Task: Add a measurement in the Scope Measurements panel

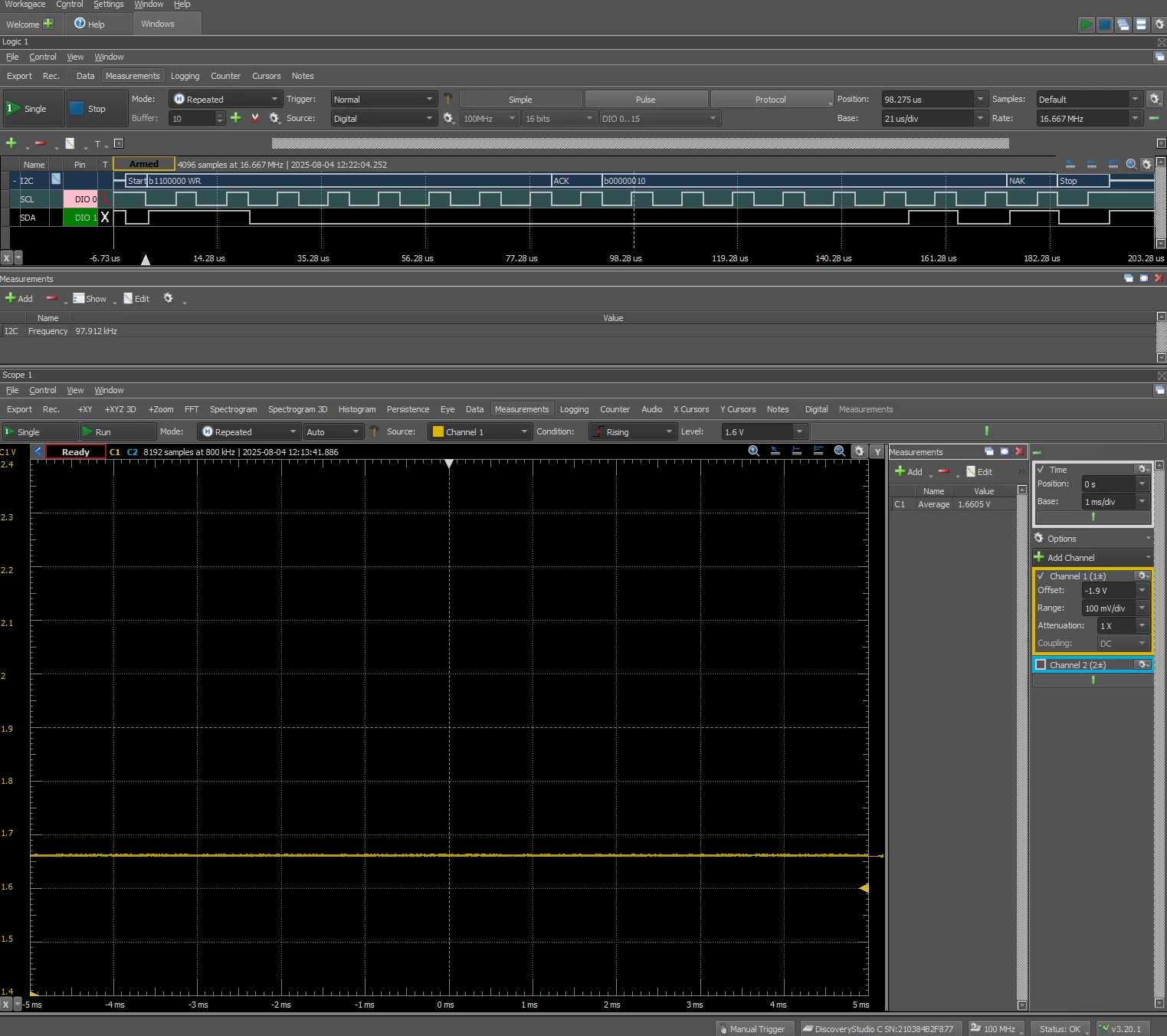Action: pyautogui.click(x=909, y=471)
